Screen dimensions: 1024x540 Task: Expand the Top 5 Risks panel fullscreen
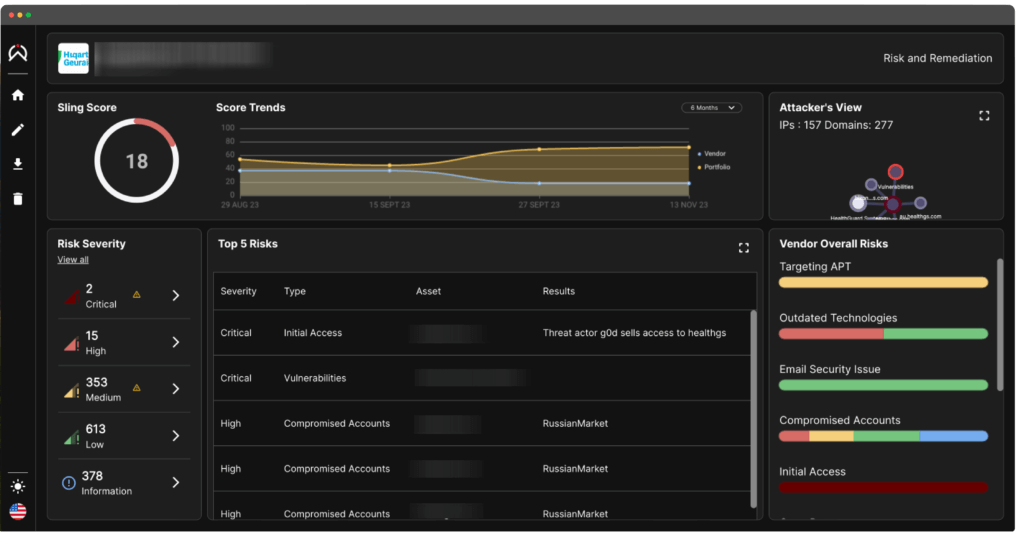743,247
